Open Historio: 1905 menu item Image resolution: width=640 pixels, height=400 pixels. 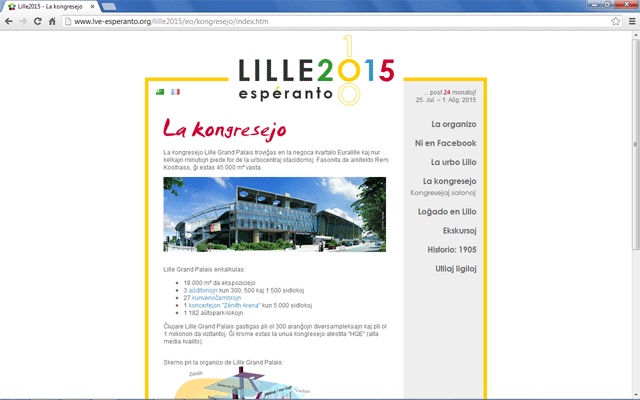point(452,249)
